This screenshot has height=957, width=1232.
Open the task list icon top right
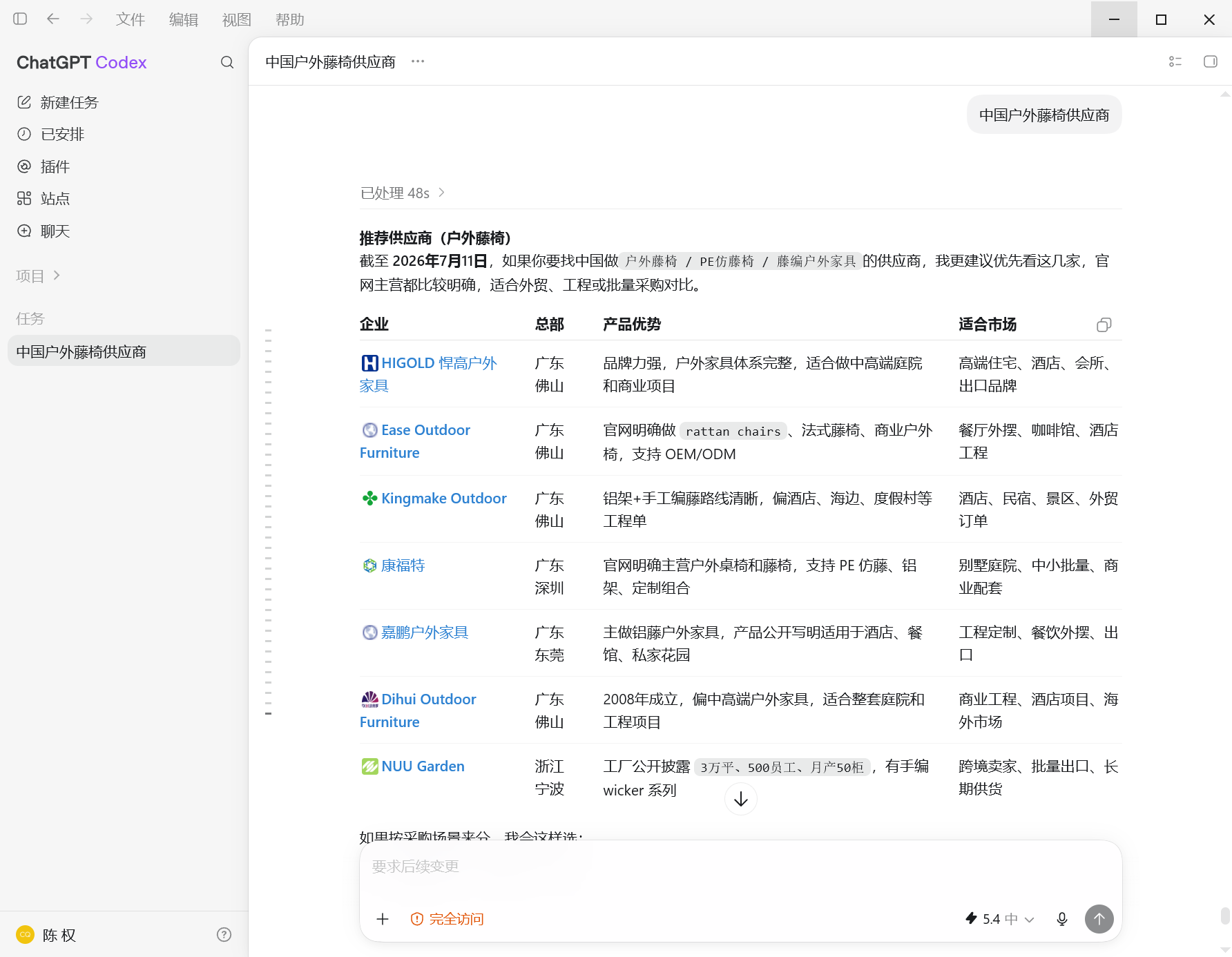[1175, 61]
